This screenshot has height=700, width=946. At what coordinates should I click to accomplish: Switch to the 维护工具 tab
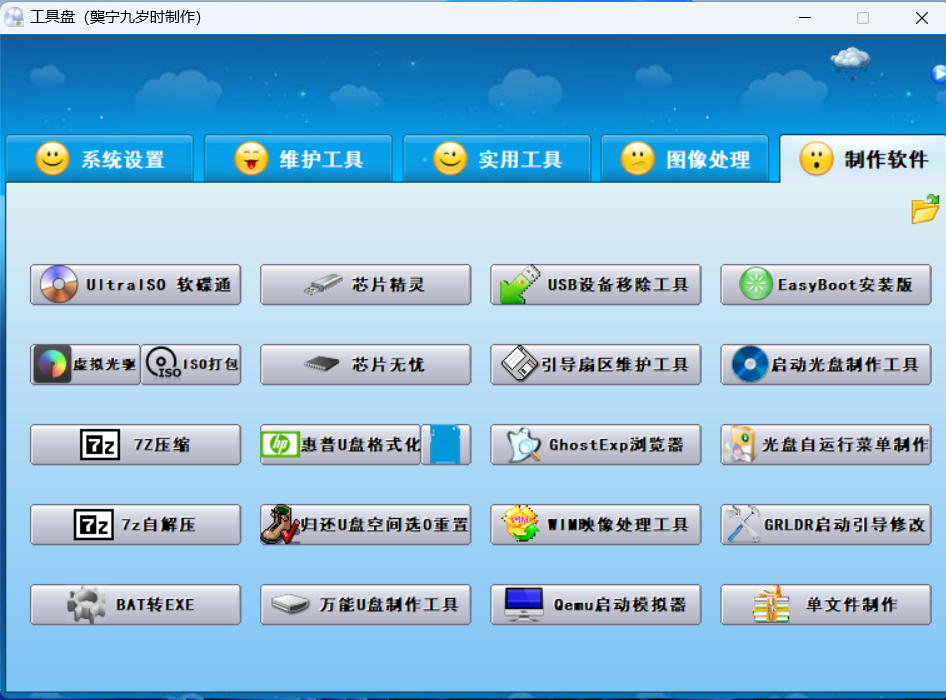point(299,159)
